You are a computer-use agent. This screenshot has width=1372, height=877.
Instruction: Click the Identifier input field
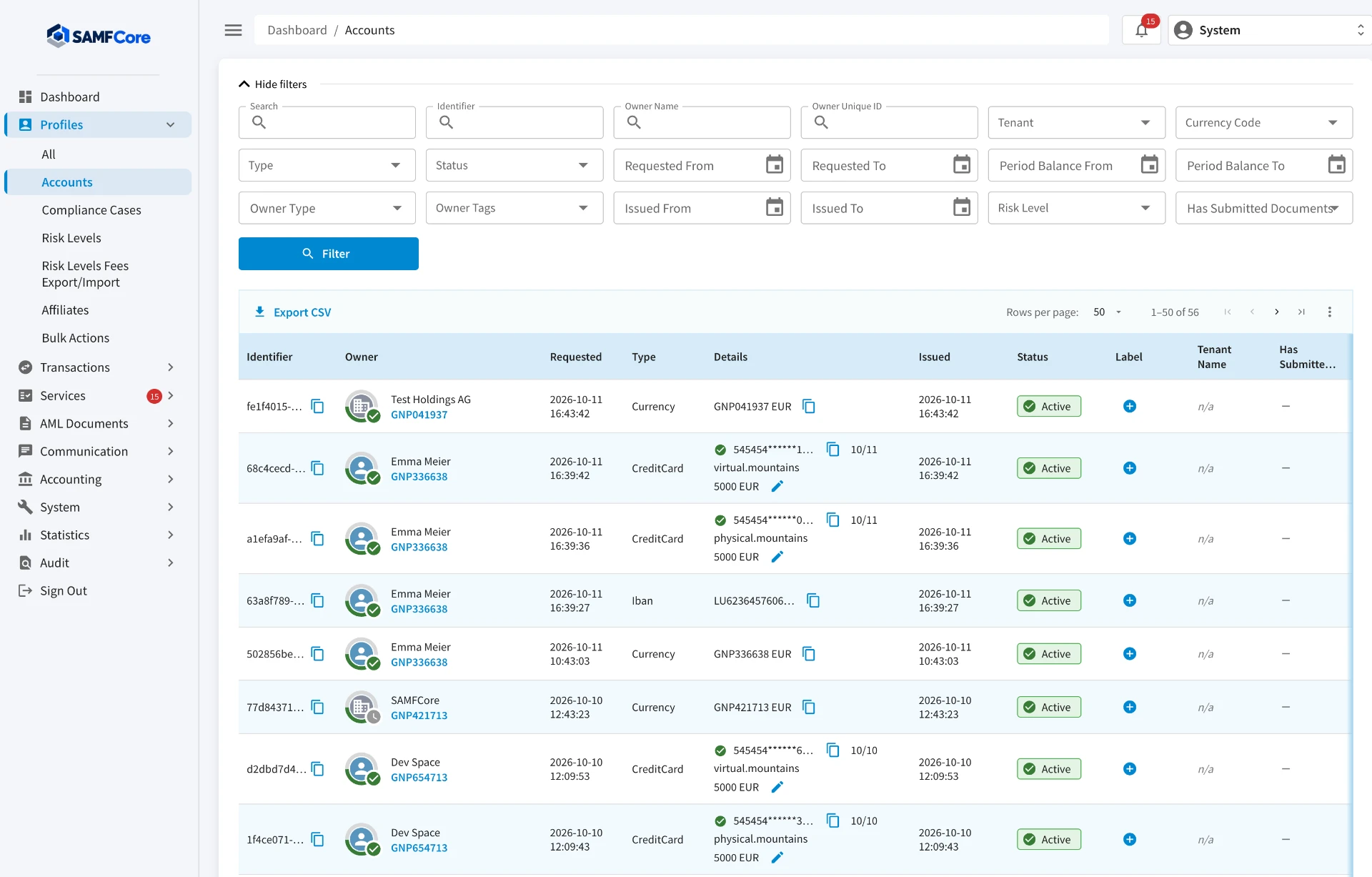point(514,123)
